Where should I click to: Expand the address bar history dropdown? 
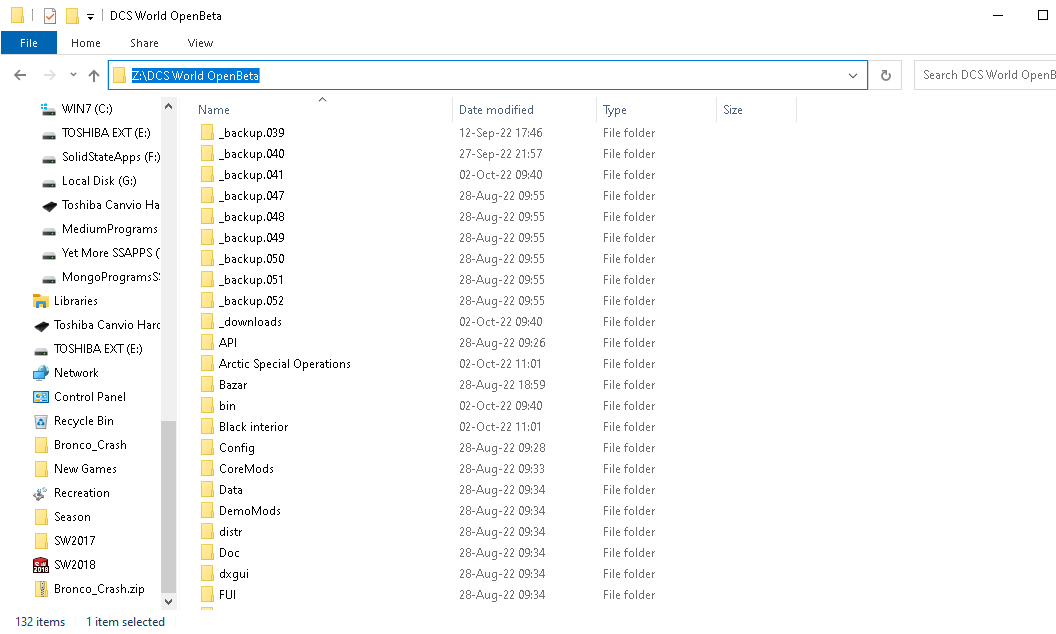[x=853, y=75]
